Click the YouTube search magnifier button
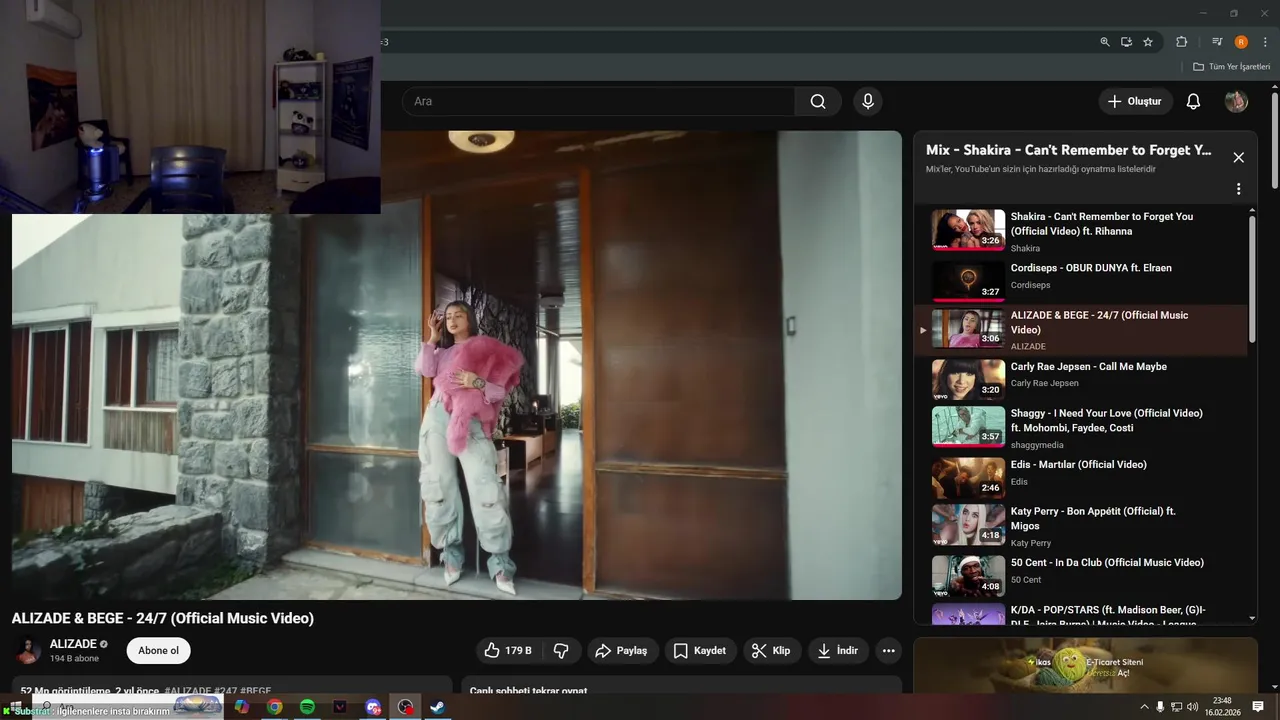This screenshot has height=720, width=1280. tap(818, 101)
